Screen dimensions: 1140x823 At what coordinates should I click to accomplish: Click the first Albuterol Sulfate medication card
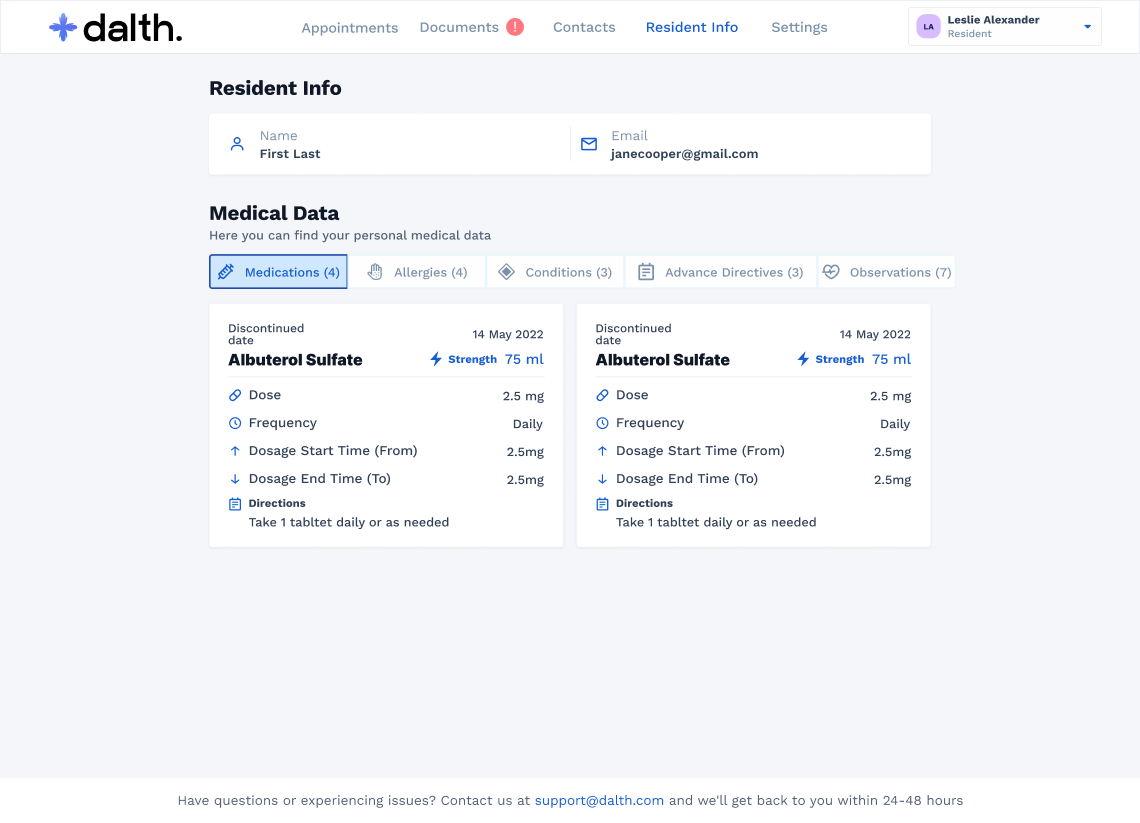(386, 425)
